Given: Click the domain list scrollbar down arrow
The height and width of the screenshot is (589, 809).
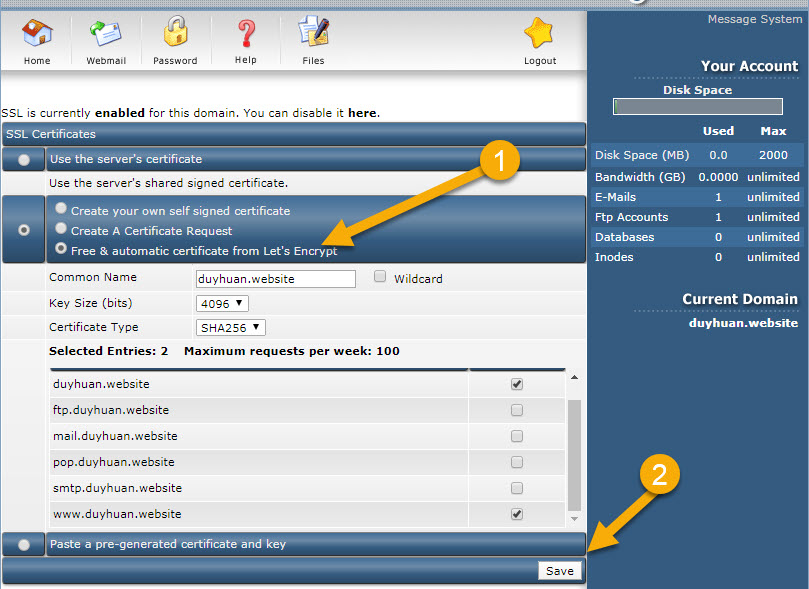Looking at the screenshot, I should [574, 519].
